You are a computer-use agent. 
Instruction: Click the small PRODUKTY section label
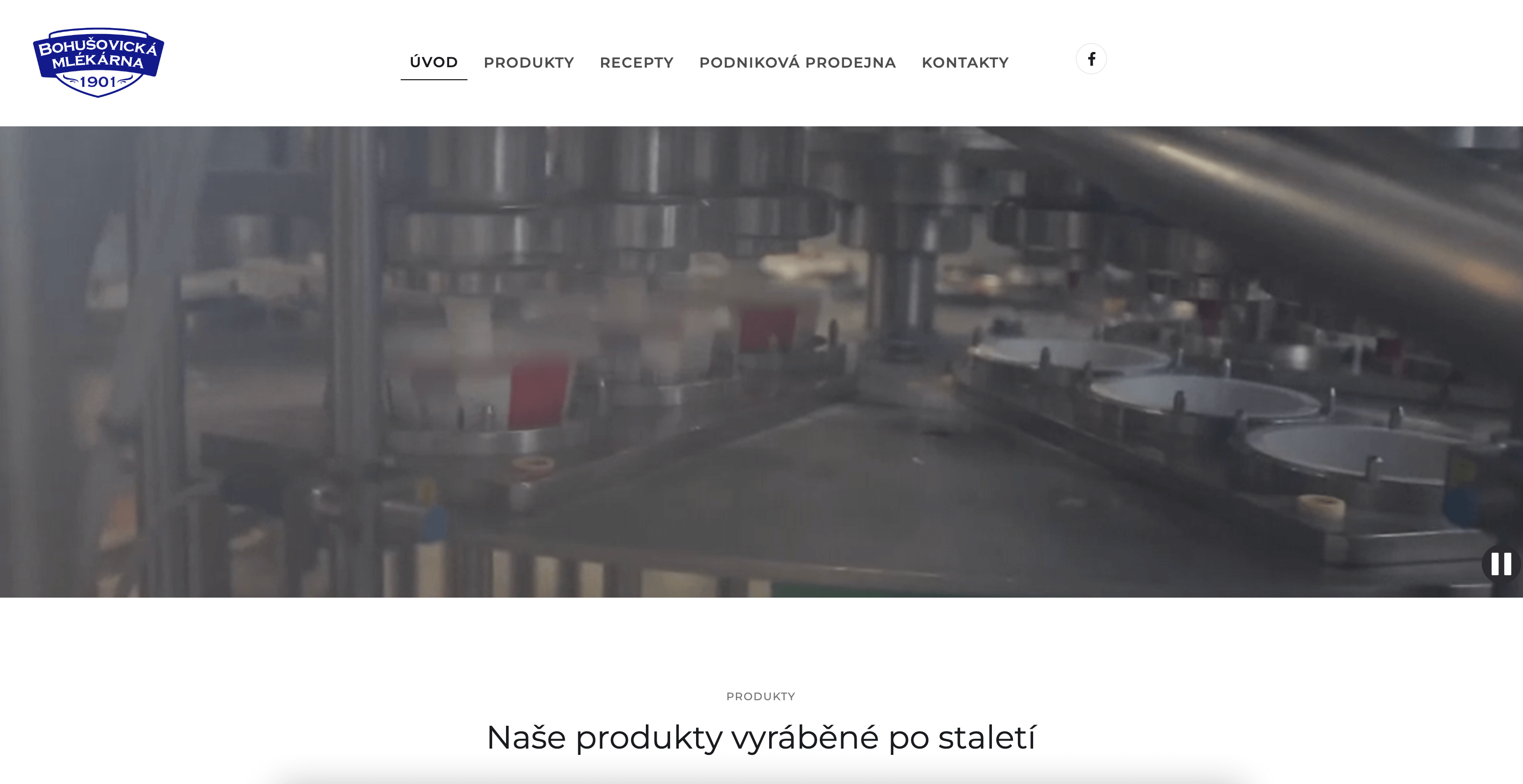pos(760,697)
